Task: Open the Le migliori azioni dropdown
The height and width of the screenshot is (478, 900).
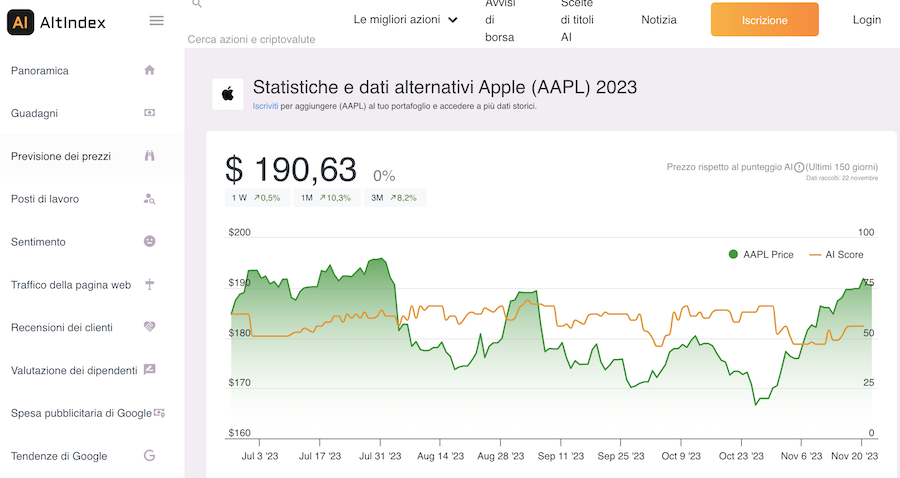Action: coord(405,20)
